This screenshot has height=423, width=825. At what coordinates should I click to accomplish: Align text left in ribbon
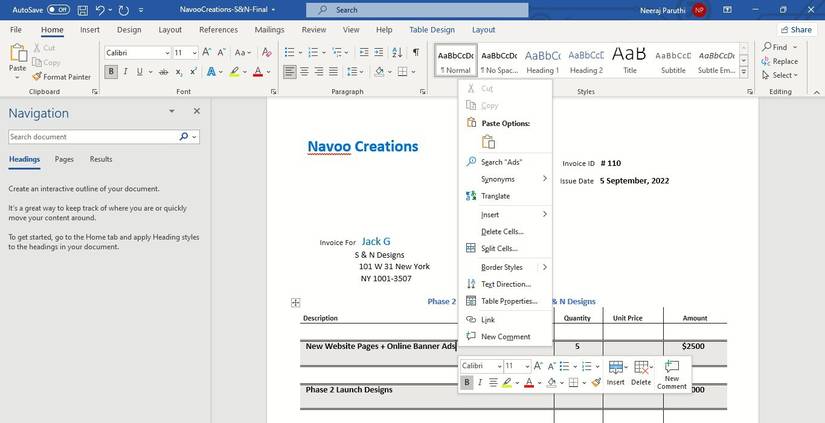point(289,72)
